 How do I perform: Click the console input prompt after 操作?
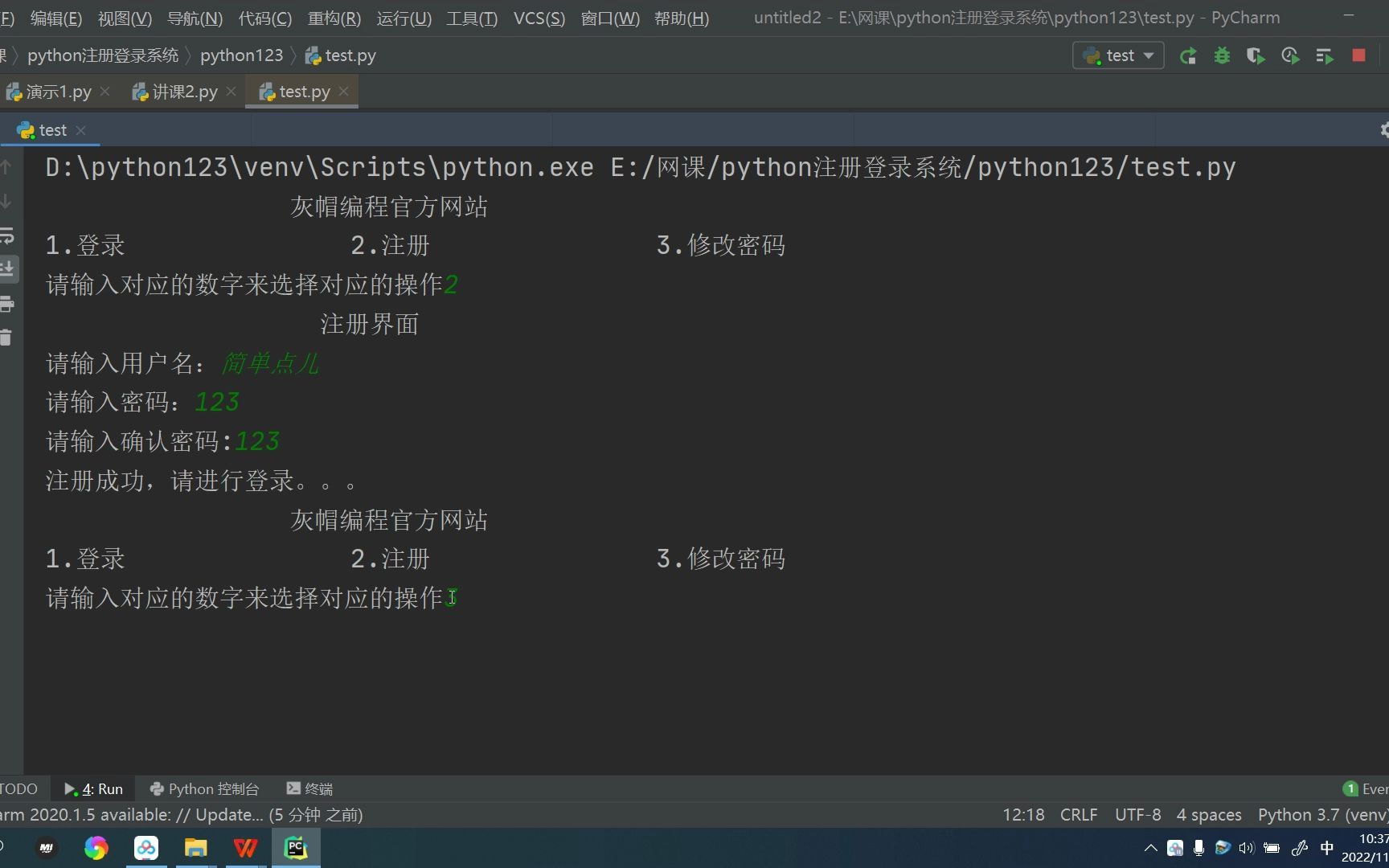452,598
